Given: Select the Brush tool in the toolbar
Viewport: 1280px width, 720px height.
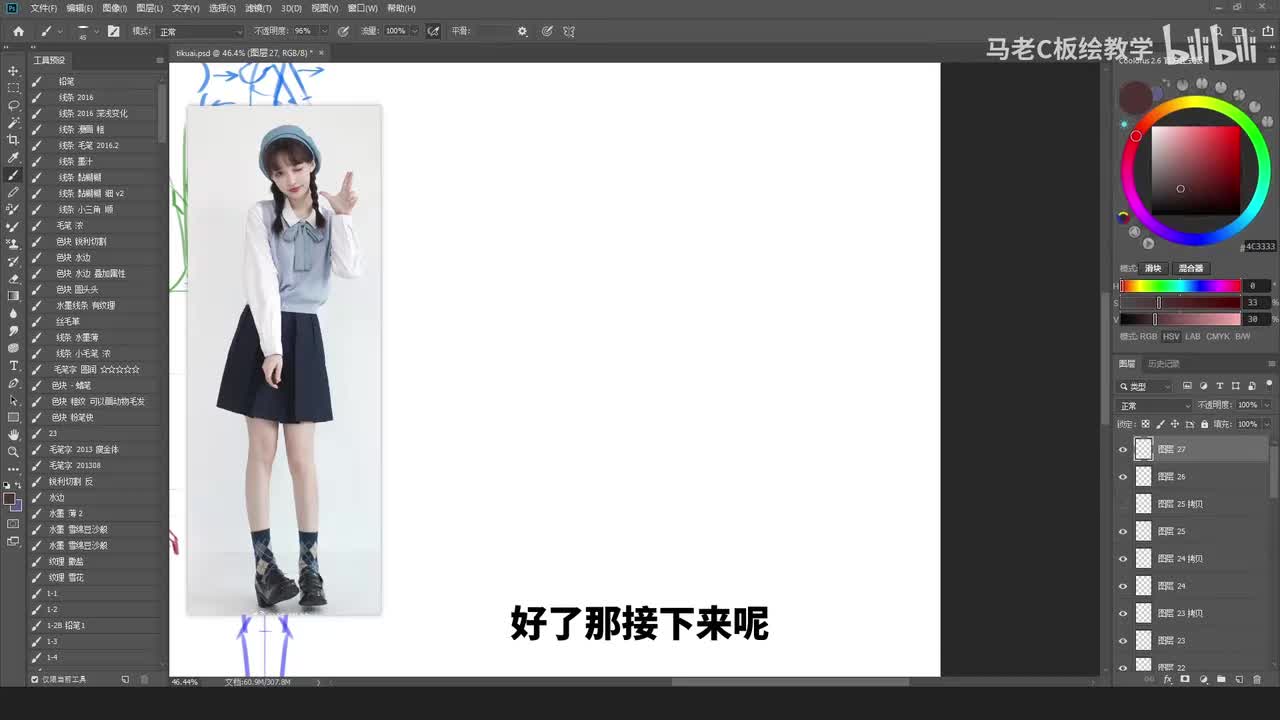Looking at the screenshot, I should (13, 175).
